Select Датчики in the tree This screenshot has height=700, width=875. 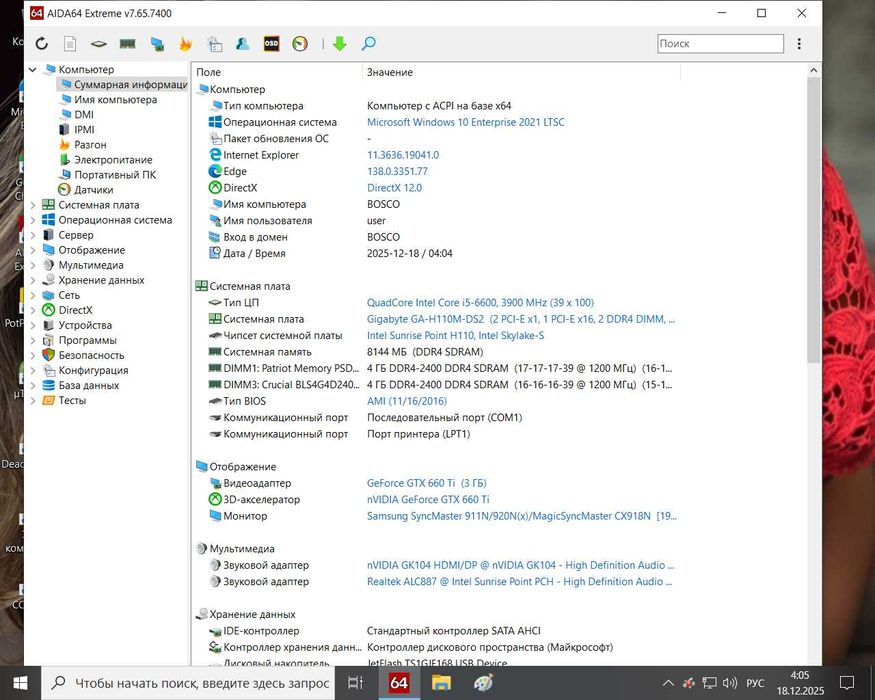(x=94, y=190)
